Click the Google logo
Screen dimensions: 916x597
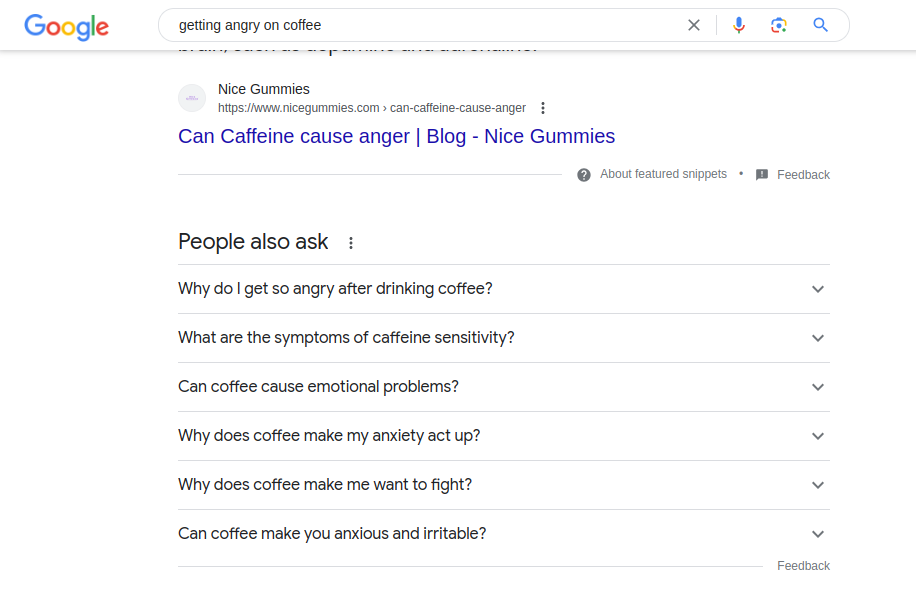66,26
